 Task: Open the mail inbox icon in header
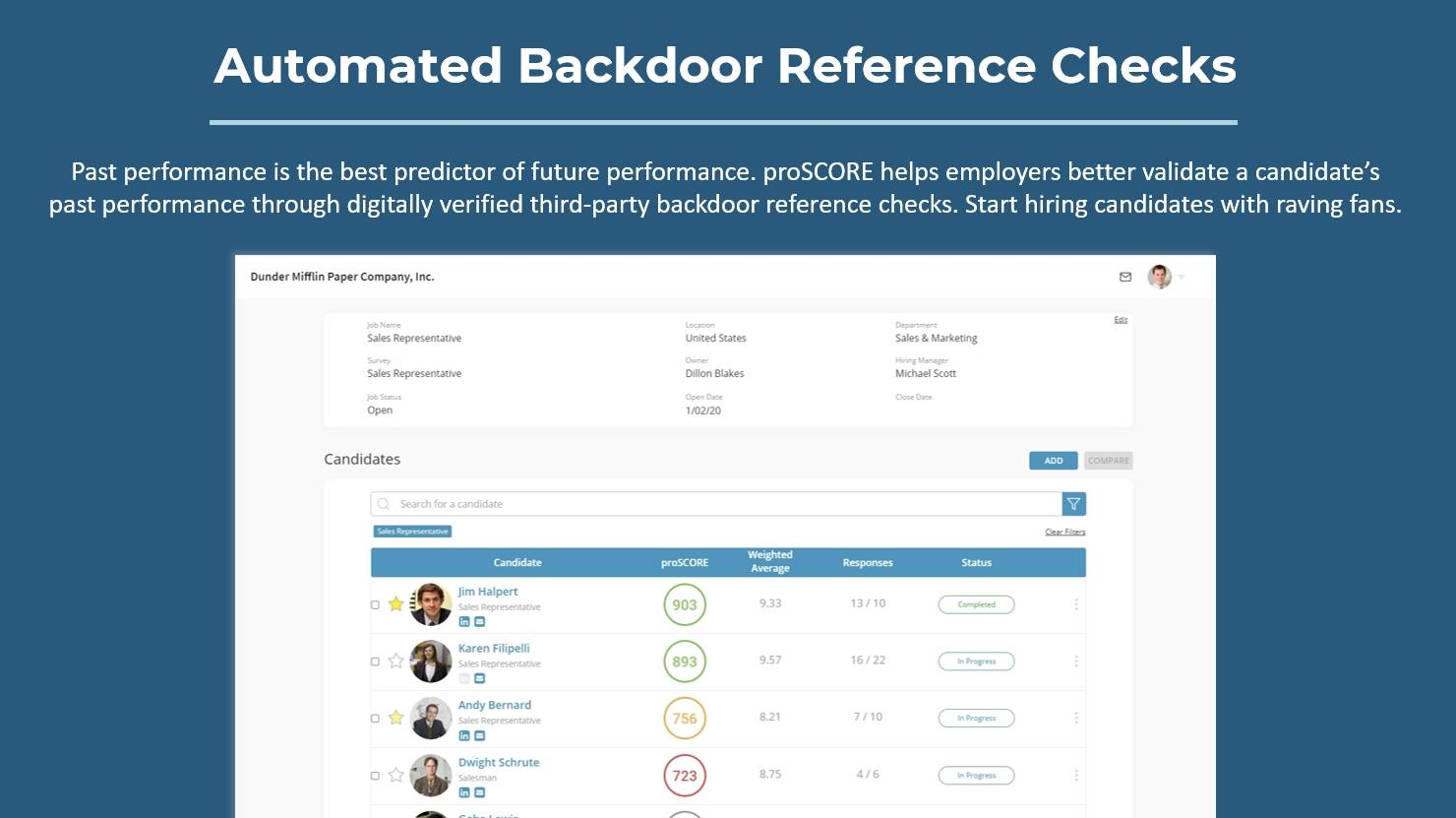coord(1125,278)
